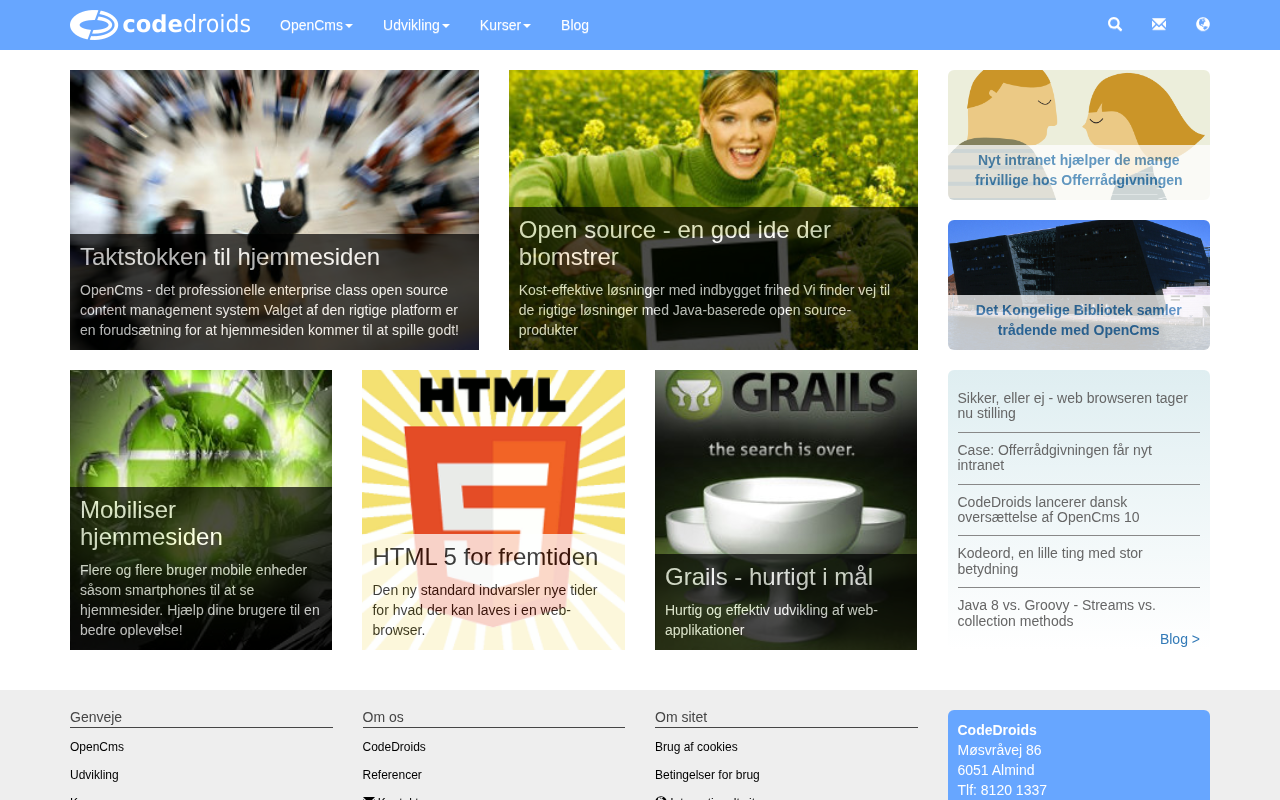This screenshot has height=800, width=1280.
Task: Click the globe language icon in the navbar
Action: 1203,25
